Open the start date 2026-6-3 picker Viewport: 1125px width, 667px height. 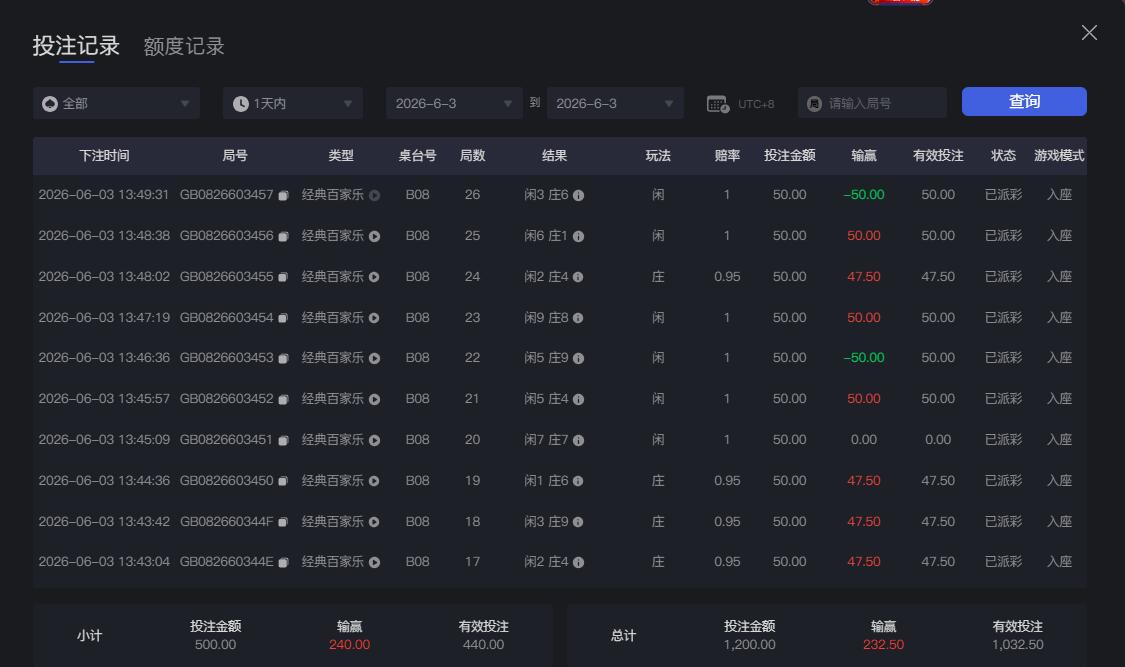[x=454, y=103]
